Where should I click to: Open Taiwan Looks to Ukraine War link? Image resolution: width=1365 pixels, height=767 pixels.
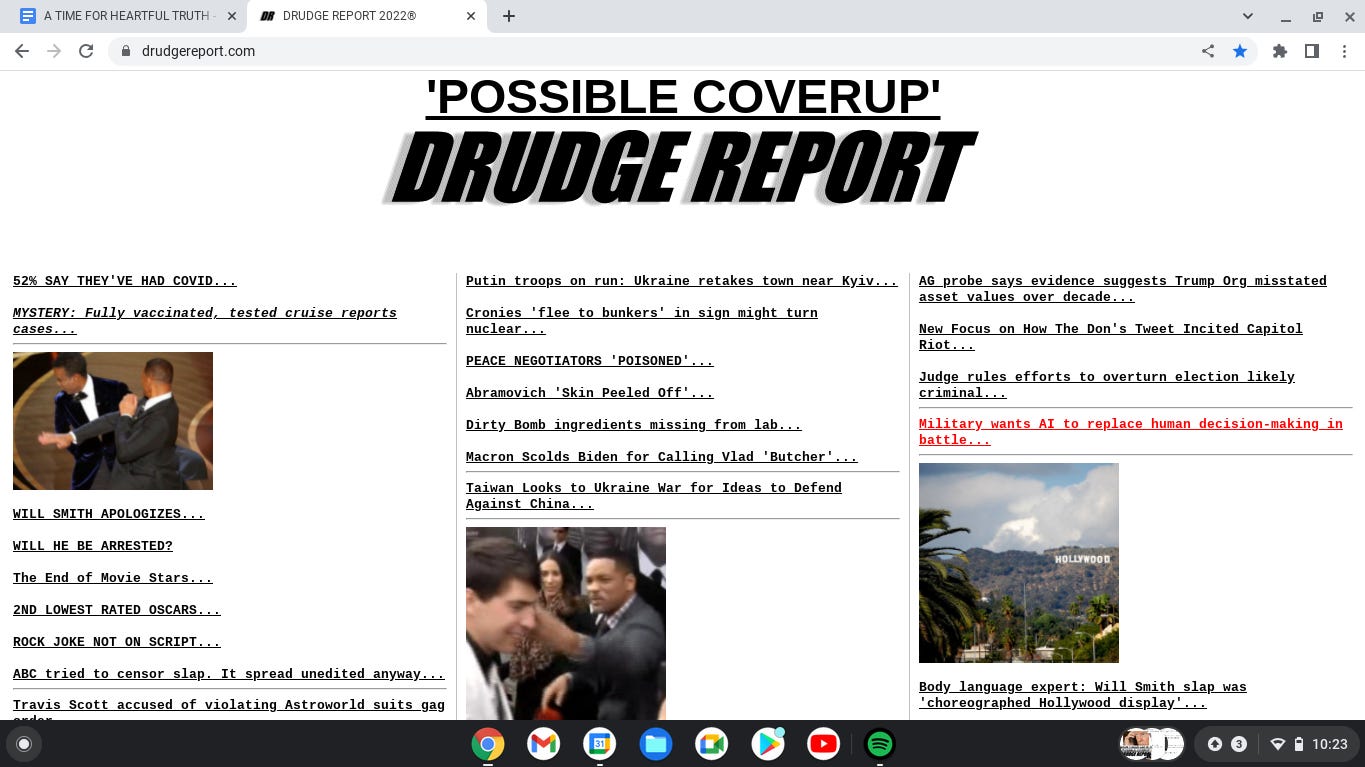point(654,496)
